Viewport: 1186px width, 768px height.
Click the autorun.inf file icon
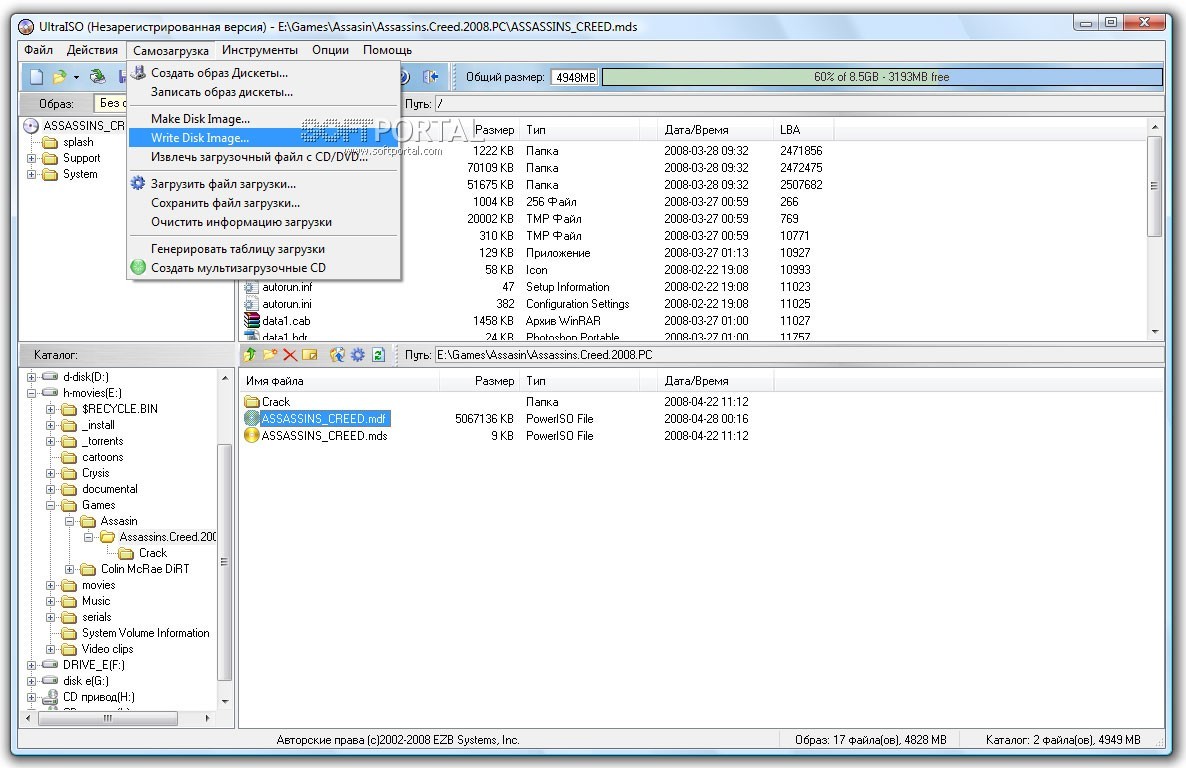(x=252, y=287)
